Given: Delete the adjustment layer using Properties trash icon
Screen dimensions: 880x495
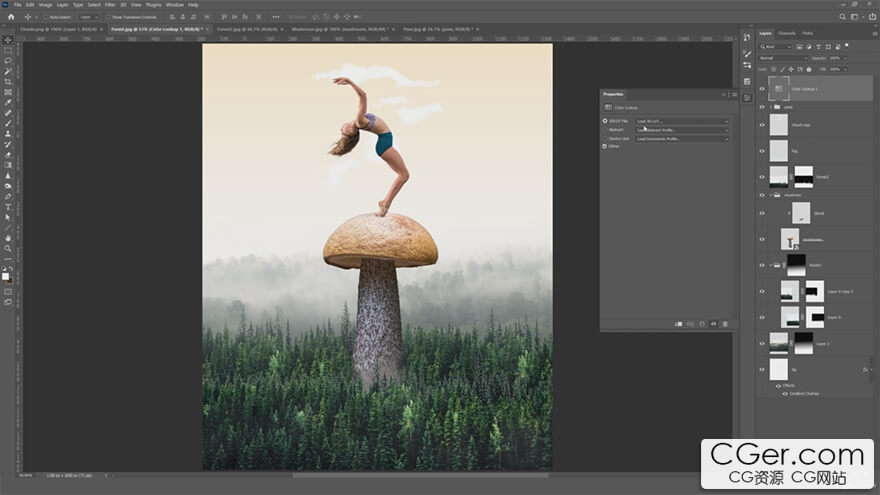Looking at the screenshot, I should (725, 324).
